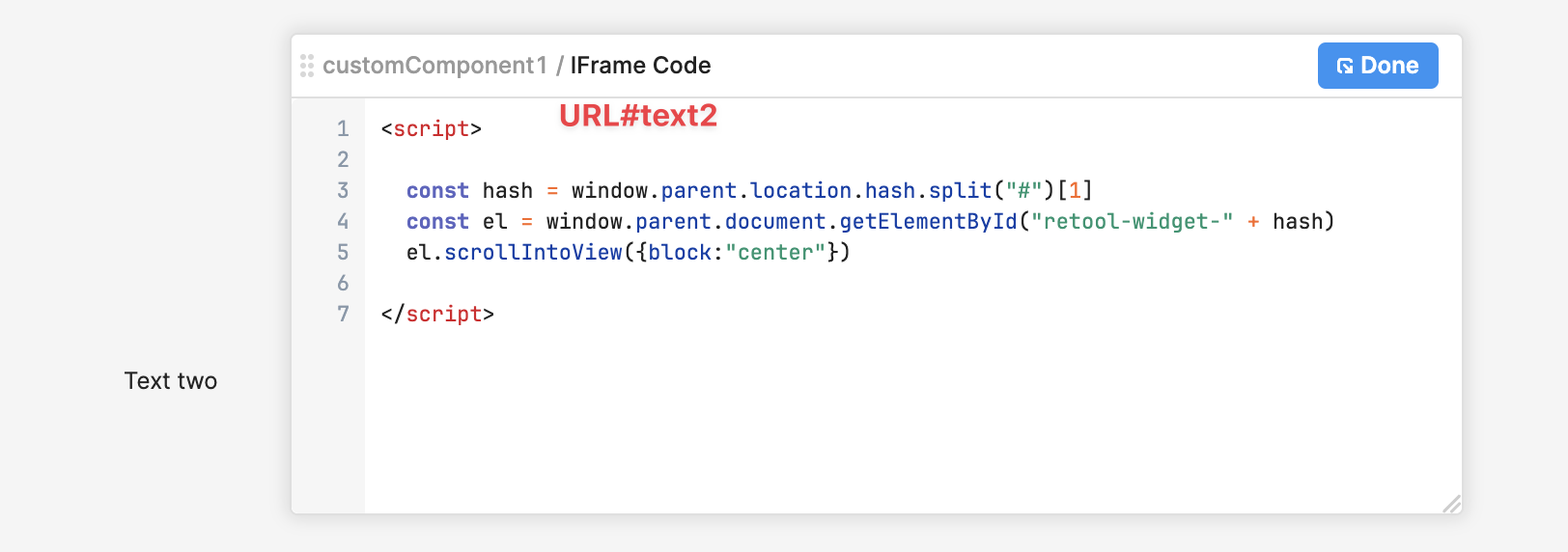Click the "center" string value
Image resolution: width=1568 pixels, height=552 pixels.
tap(775, 253)
